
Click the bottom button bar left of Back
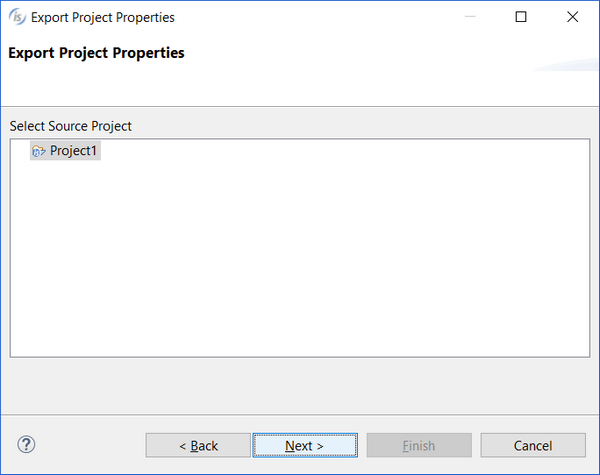pyautogui.click(x=90, y=446)
